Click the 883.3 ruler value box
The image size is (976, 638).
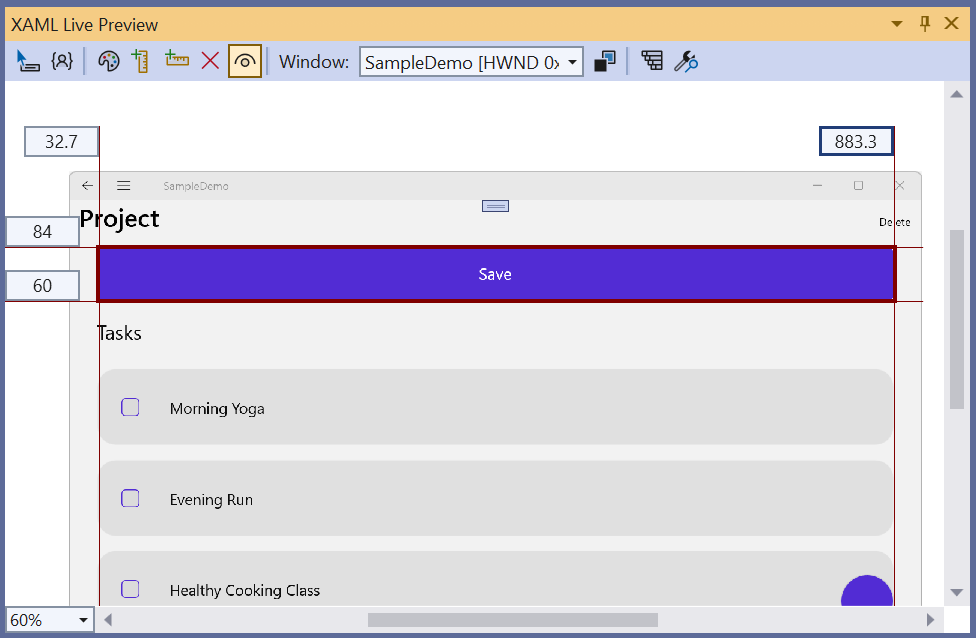tap(856, 141)
